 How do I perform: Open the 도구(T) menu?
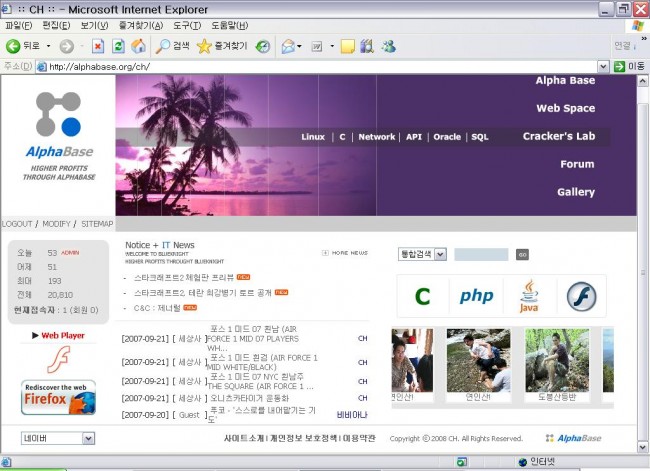[187, 26]
